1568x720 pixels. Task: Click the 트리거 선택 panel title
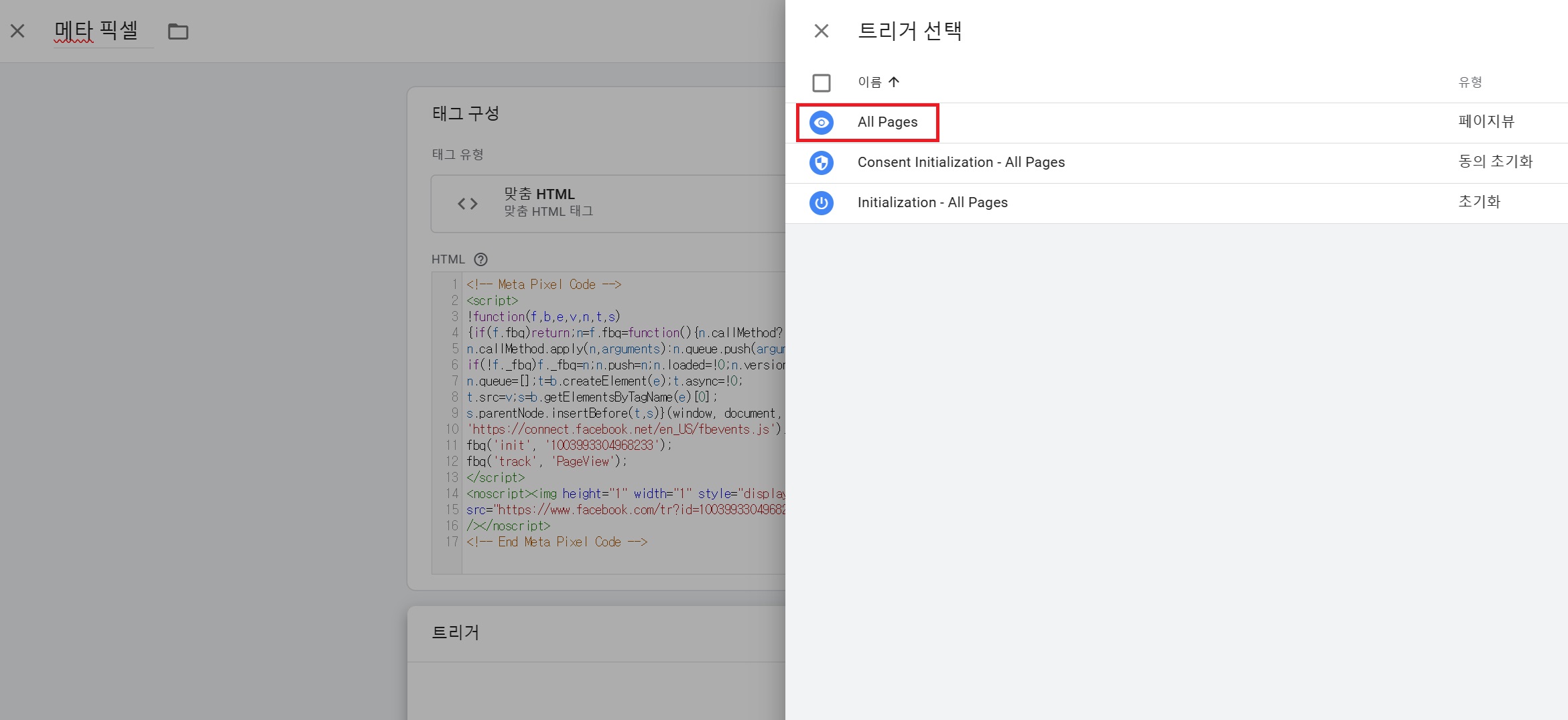[910, 31]
